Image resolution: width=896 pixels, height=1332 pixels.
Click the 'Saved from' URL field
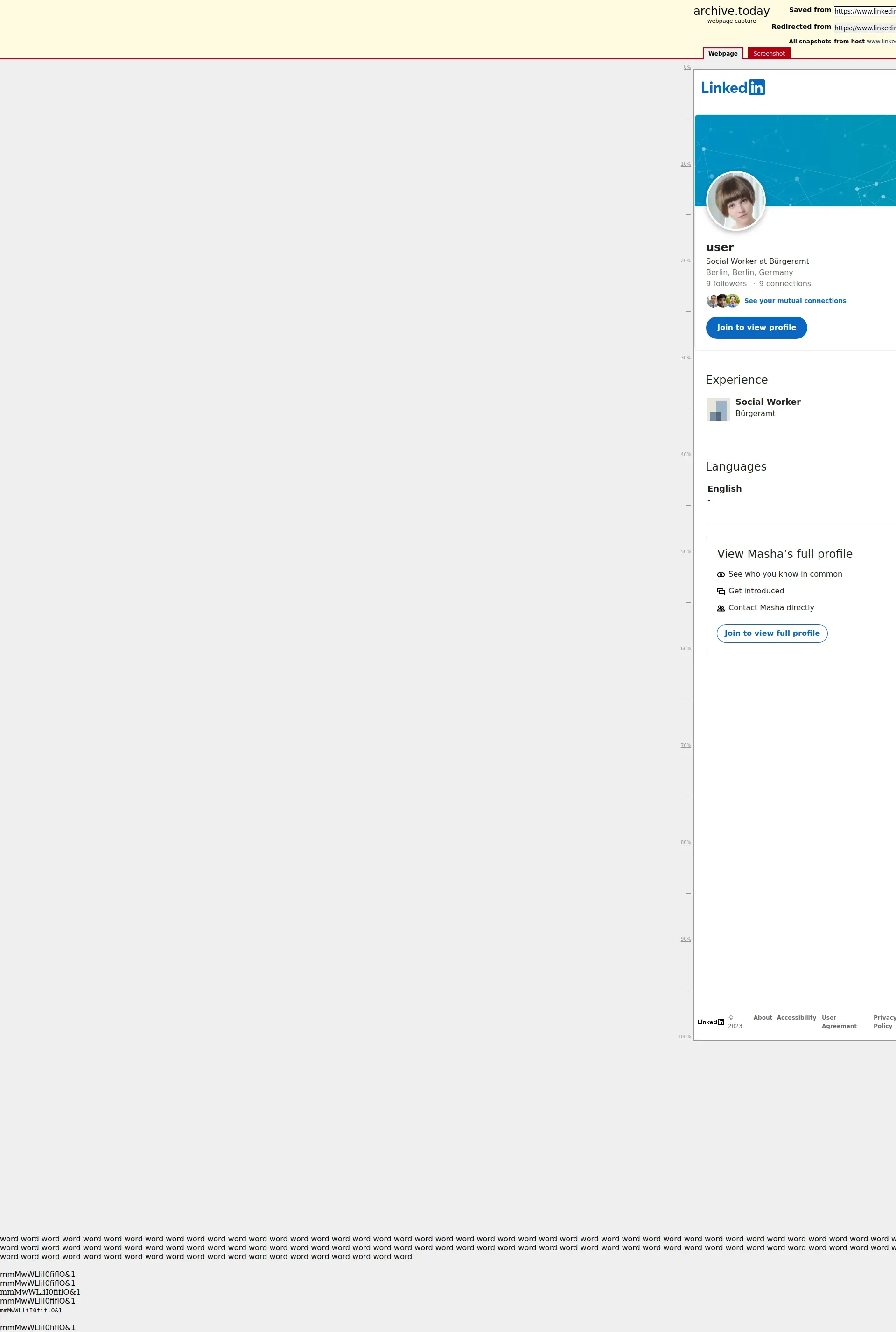click(864, 11)
